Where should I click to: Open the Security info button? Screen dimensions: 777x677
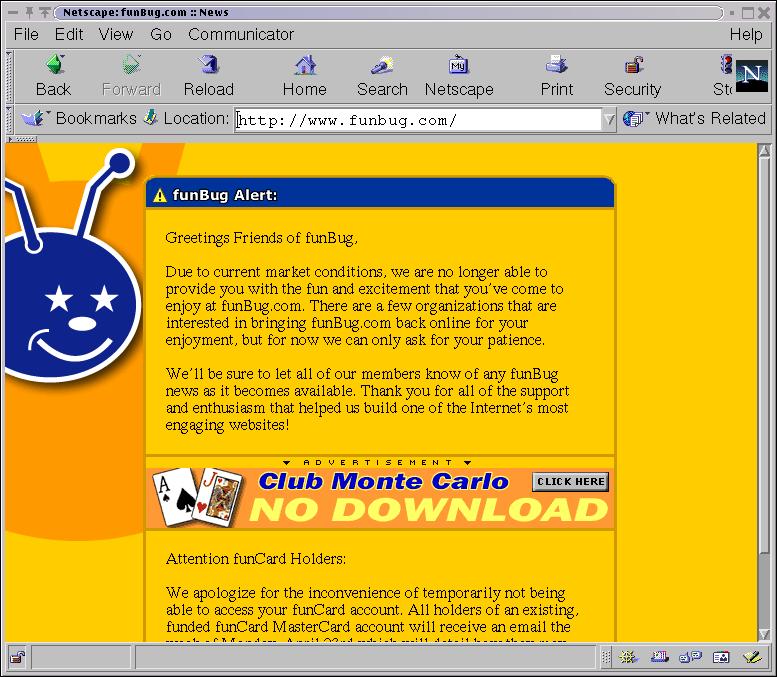[x=632, y=75]
